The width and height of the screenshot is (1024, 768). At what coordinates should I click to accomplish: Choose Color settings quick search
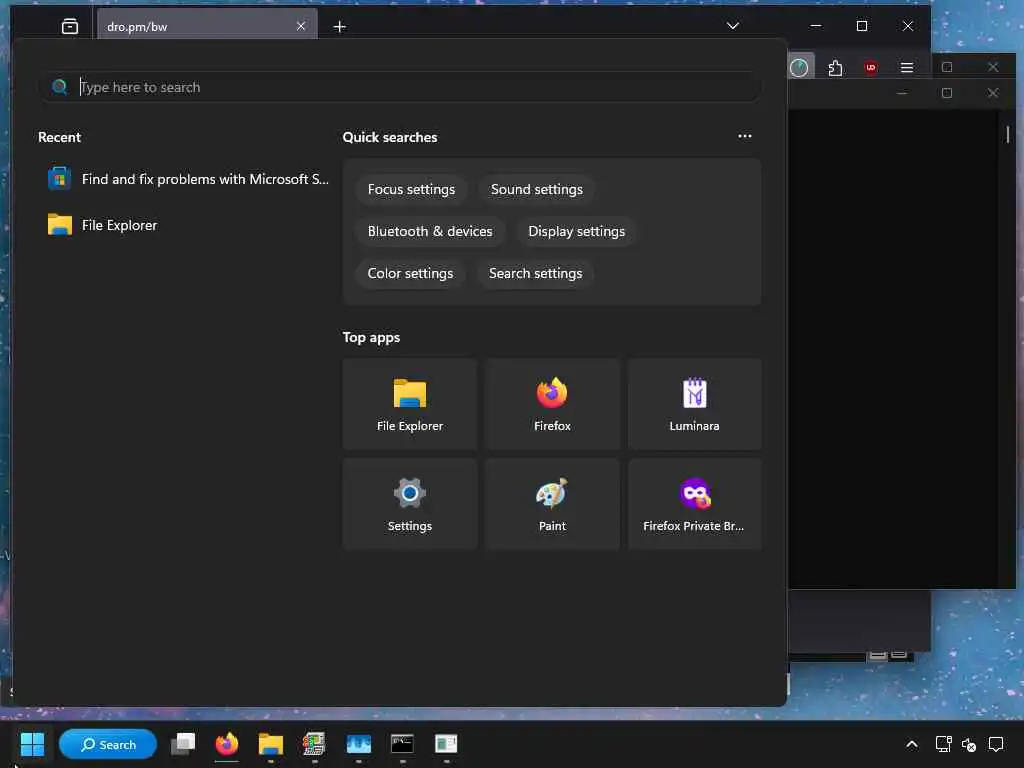(x=410, y=273)
